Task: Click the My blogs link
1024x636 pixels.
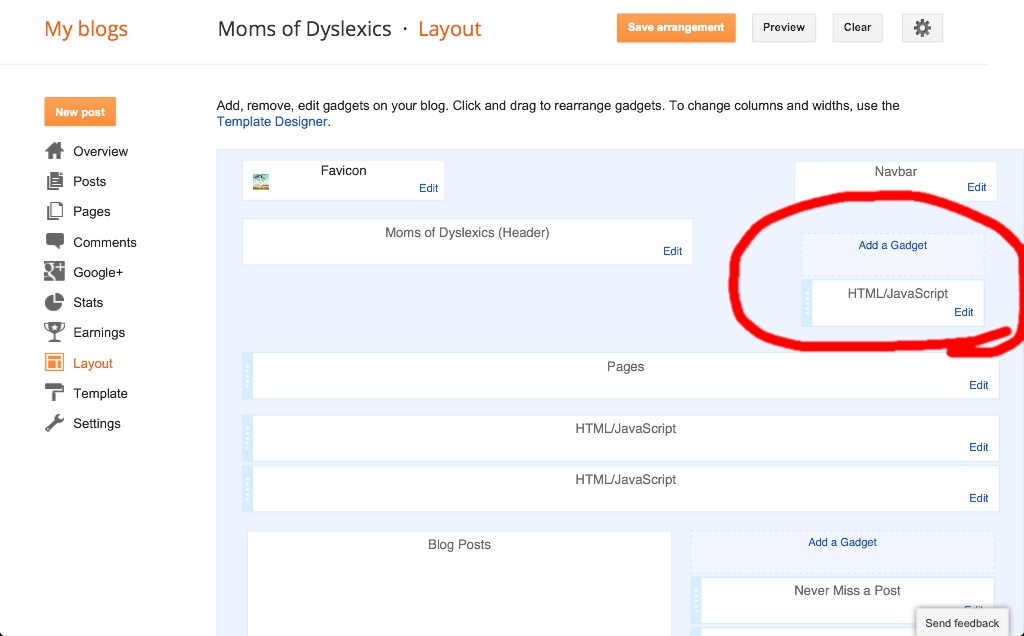Action: [86, 29]
